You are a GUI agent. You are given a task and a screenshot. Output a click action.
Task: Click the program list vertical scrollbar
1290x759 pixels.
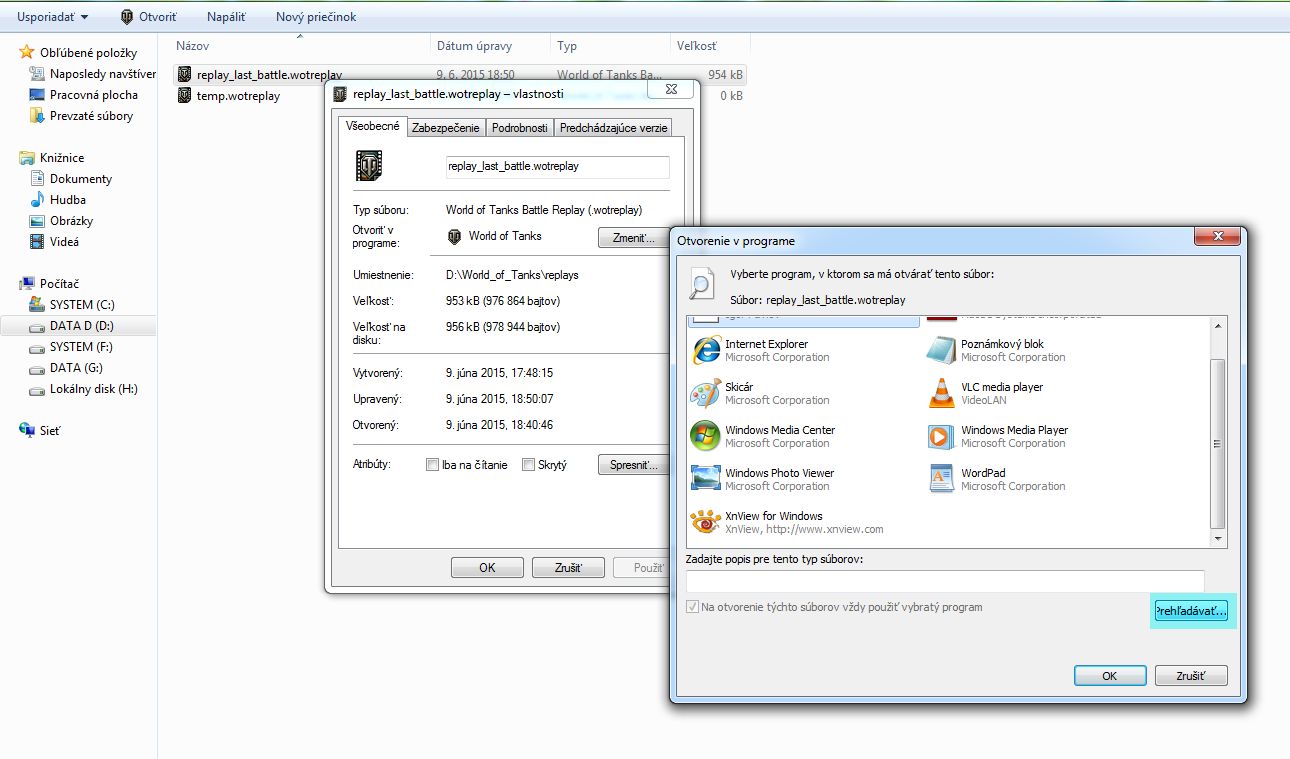pyautogui.click(x=1217, y=440)
